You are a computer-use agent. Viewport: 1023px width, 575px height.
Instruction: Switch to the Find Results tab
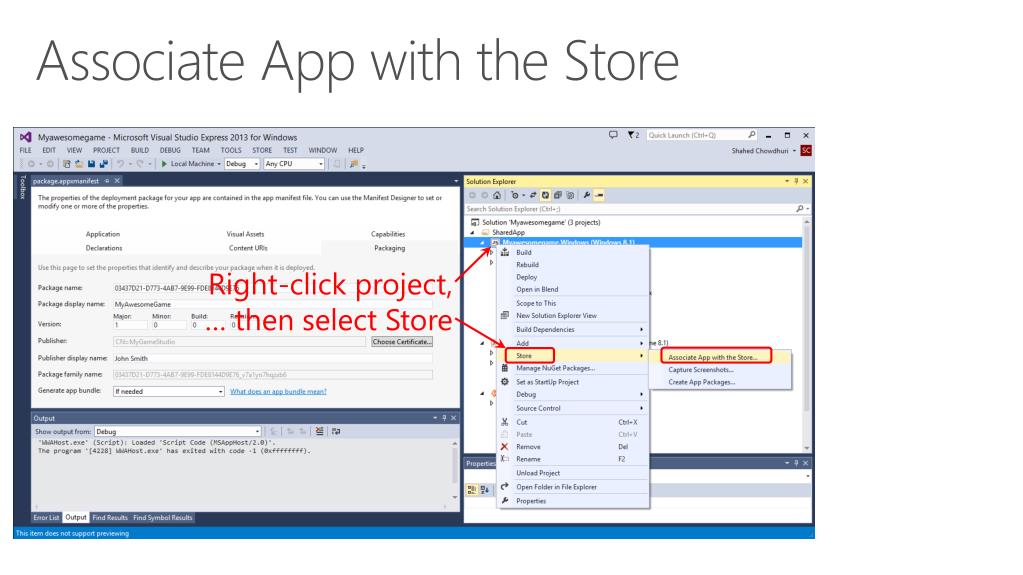point(110,518)
